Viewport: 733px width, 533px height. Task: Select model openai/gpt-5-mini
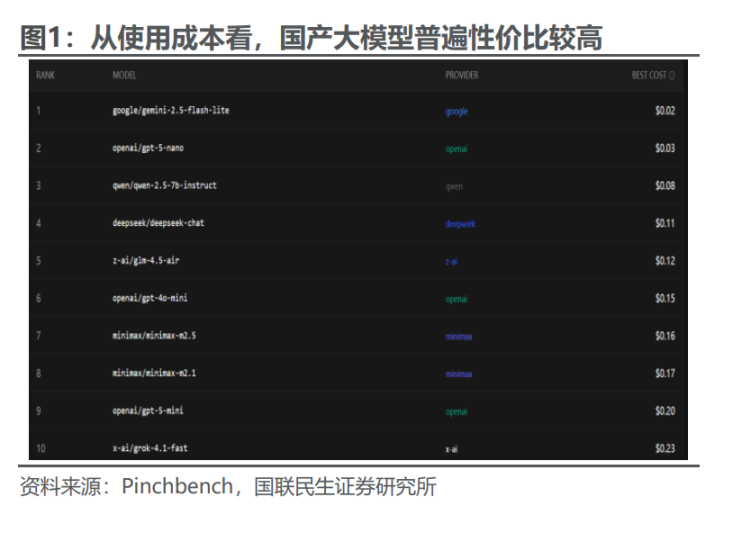(148, 410)
